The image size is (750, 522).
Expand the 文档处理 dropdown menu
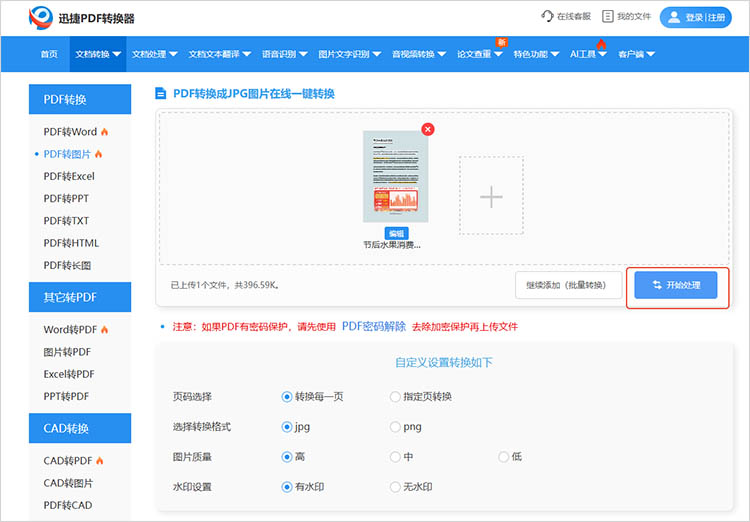[155, 54]
